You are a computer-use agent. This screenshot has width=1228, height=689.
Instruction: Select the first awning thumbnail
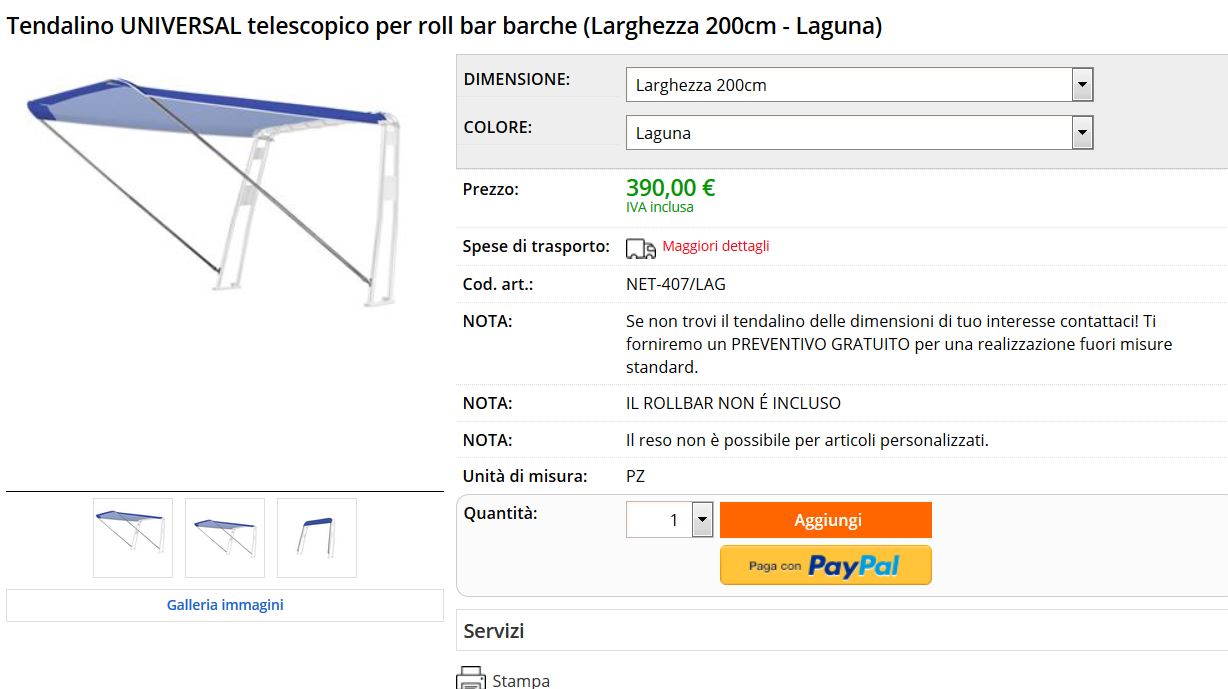point(133,538)
